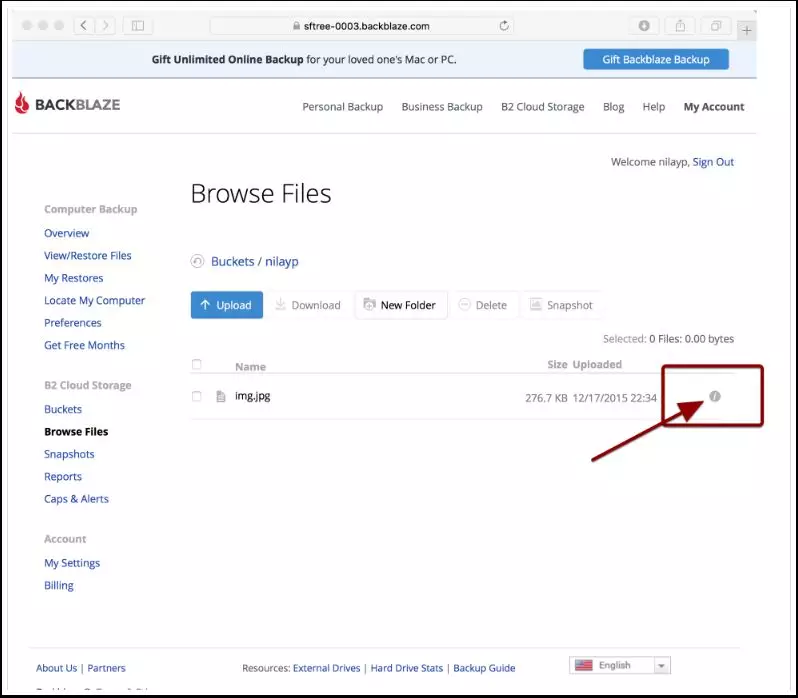Open Browse Files in the sidebar
The width and height of the screenshot is (798, 698).
pyautogui.click(x=76, y=431)
